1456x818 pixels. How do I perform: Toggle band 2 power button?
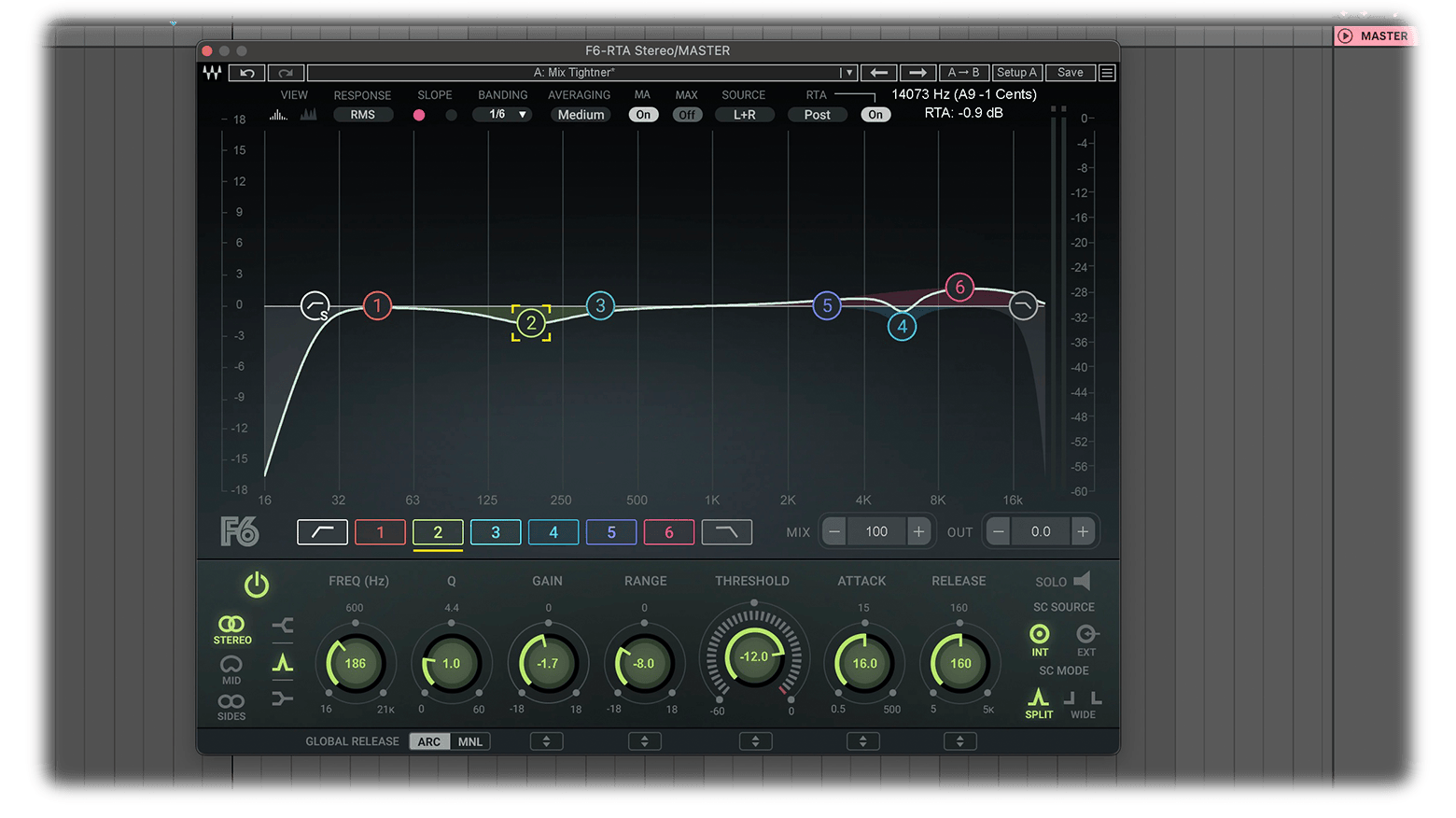(x=257, y=585)
